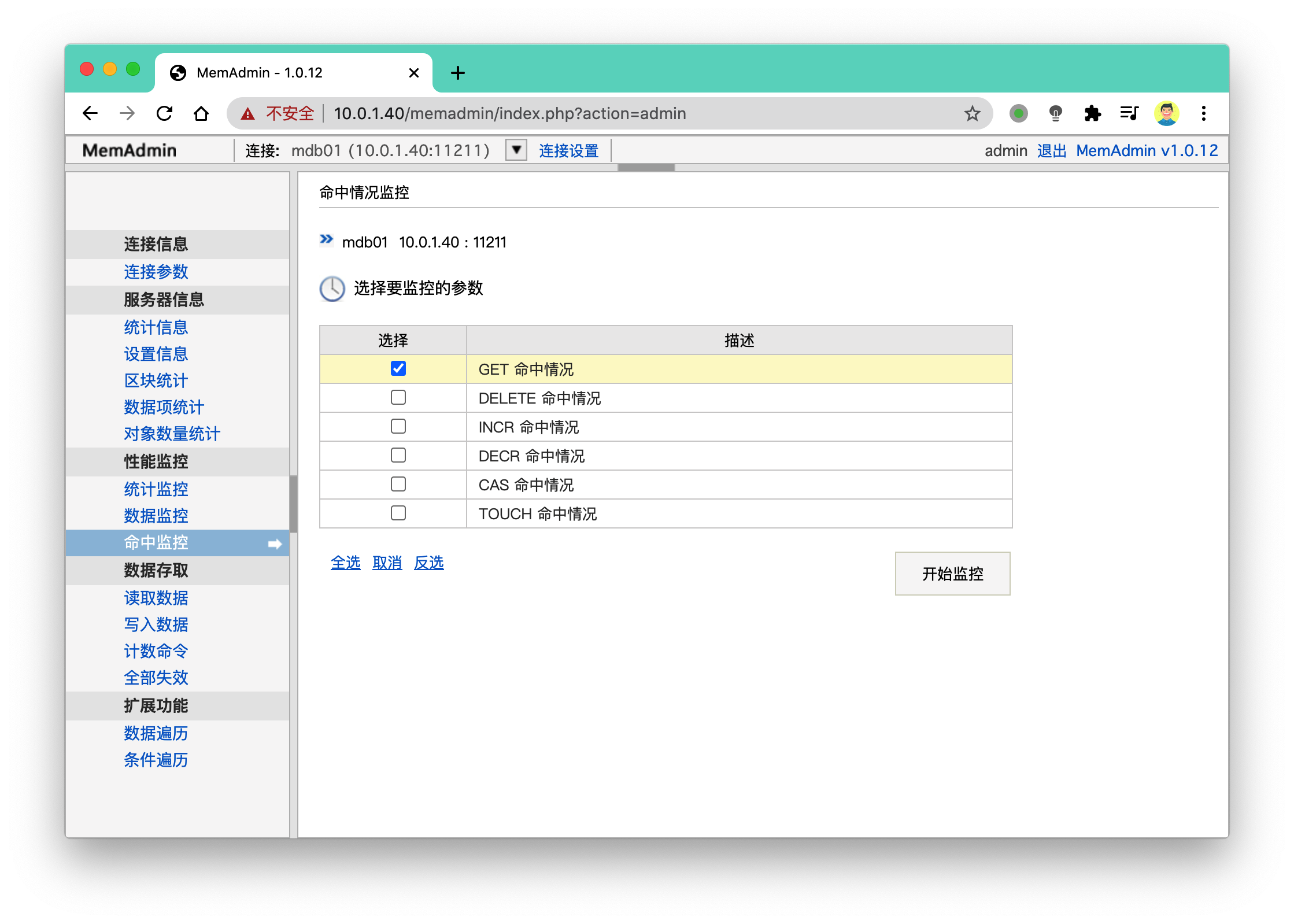Open 统计信息 in sidebar
The image size is (1294, 924).
(156, 327)
